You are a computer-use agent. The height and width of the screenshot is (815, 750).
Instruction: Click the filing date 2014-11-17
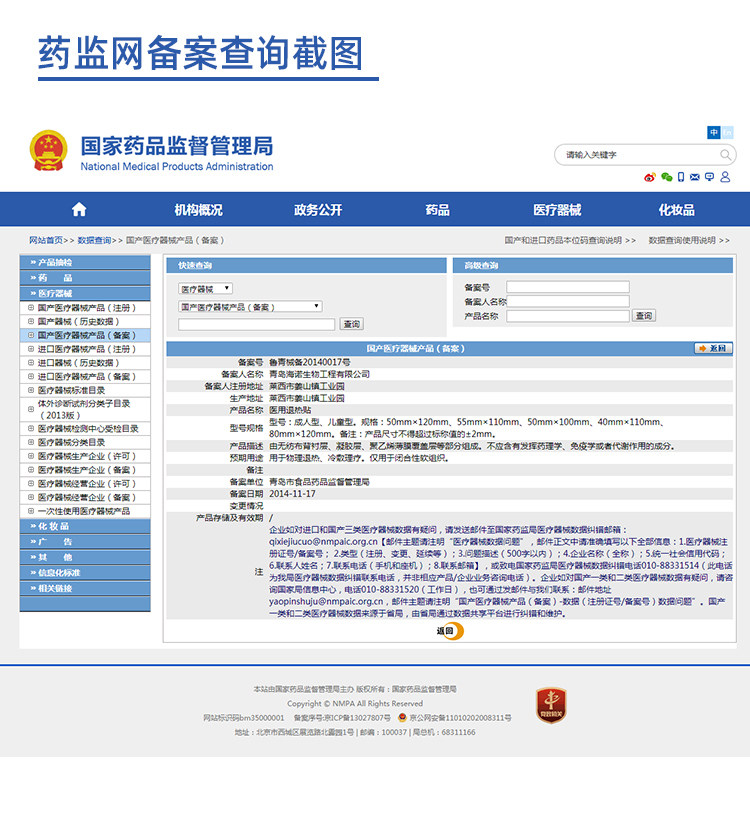pyautogui.click(x=292, y=494)
